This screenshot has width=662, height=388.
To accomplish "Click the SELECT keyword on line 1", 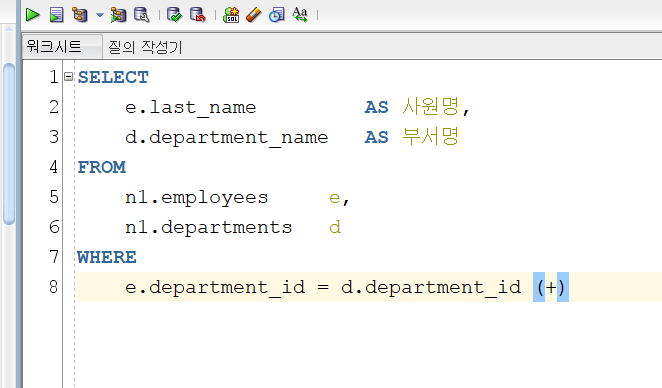I will [113, 77].
